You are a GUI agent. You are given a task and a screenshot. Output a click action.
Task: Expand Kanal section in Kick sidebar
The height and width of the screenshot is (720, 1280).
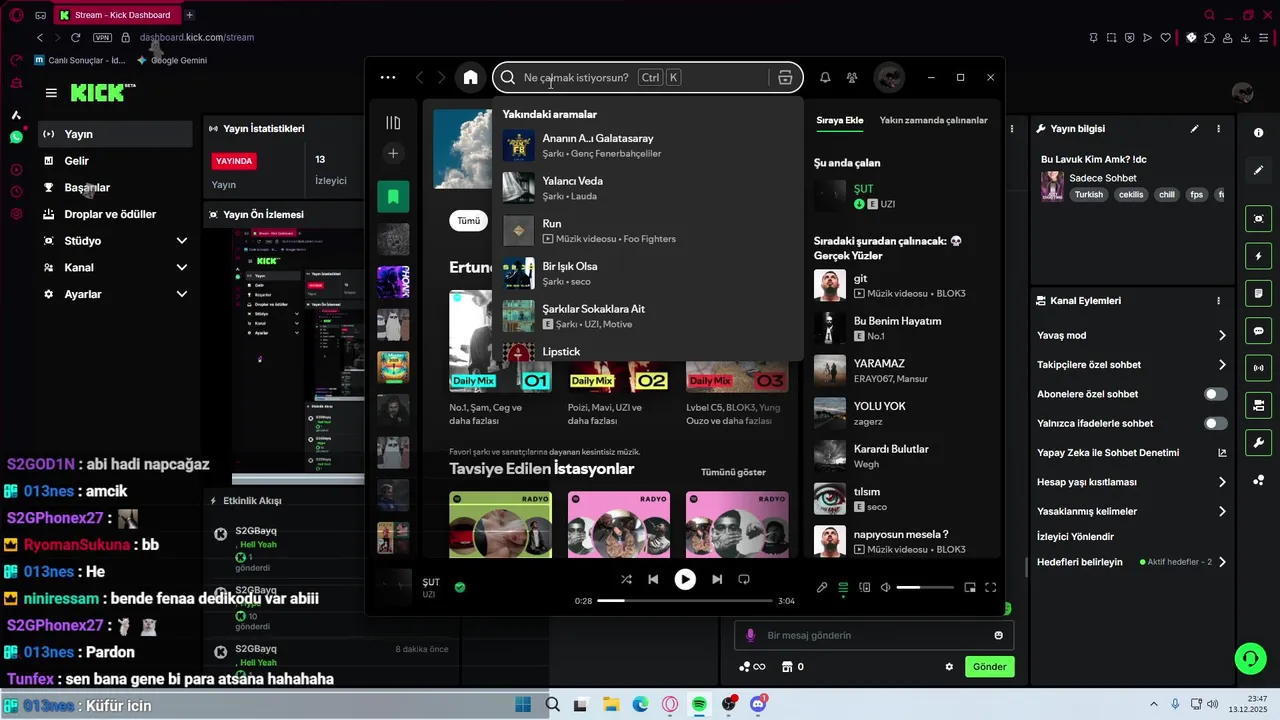tap(115, 268)
